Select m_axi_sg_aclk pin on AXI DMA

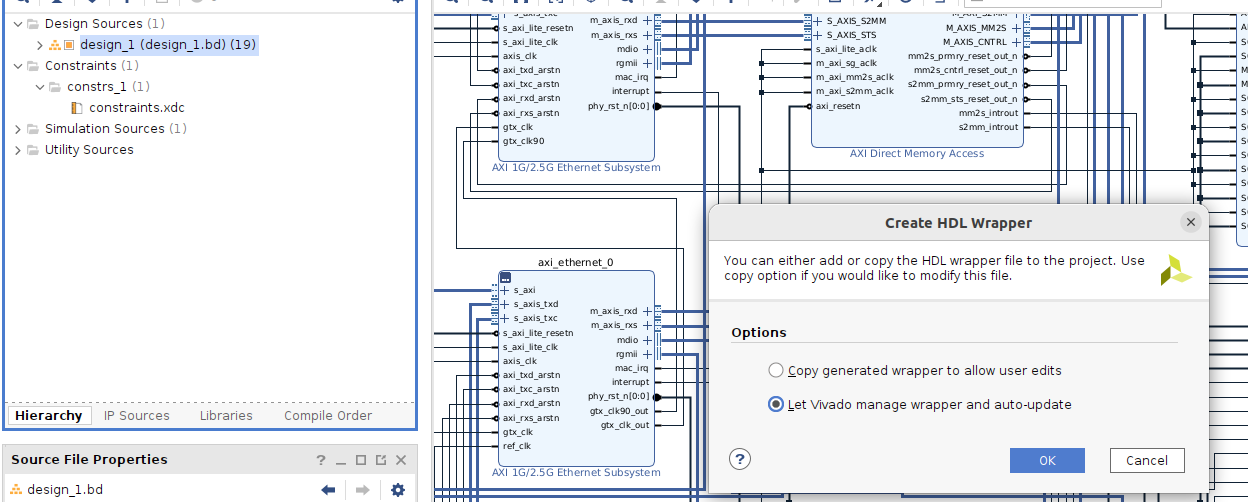coord(846,63)
